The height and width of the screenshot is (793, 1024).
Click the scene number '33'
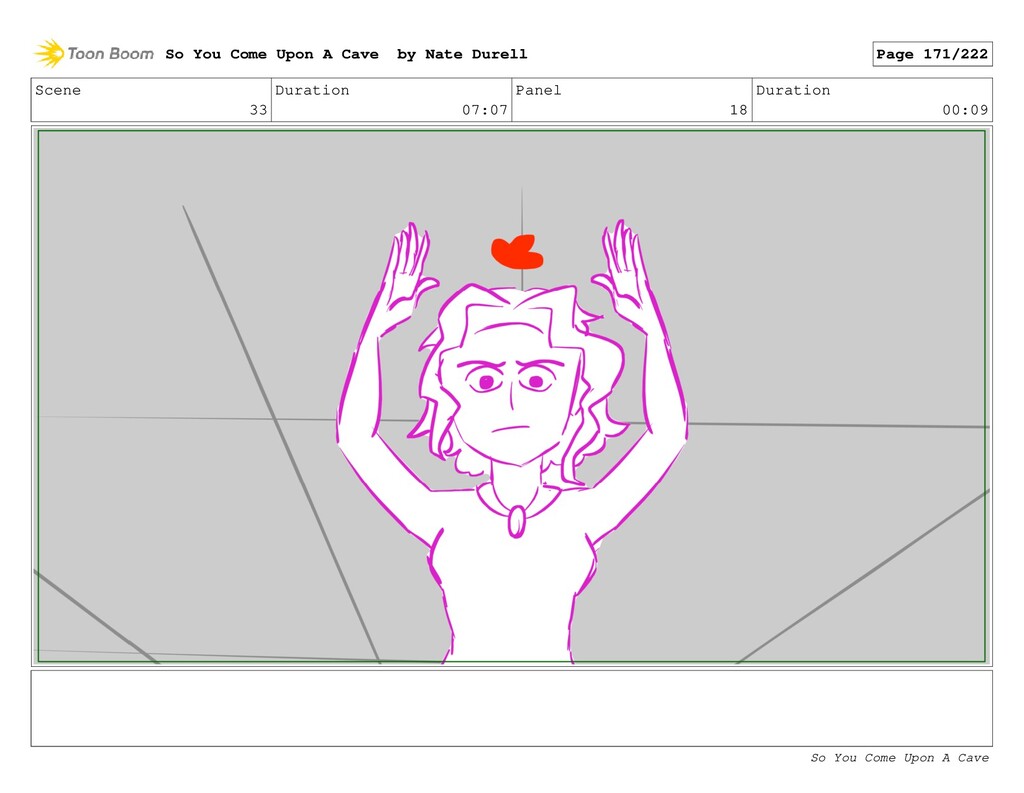(x=259, y=110)
